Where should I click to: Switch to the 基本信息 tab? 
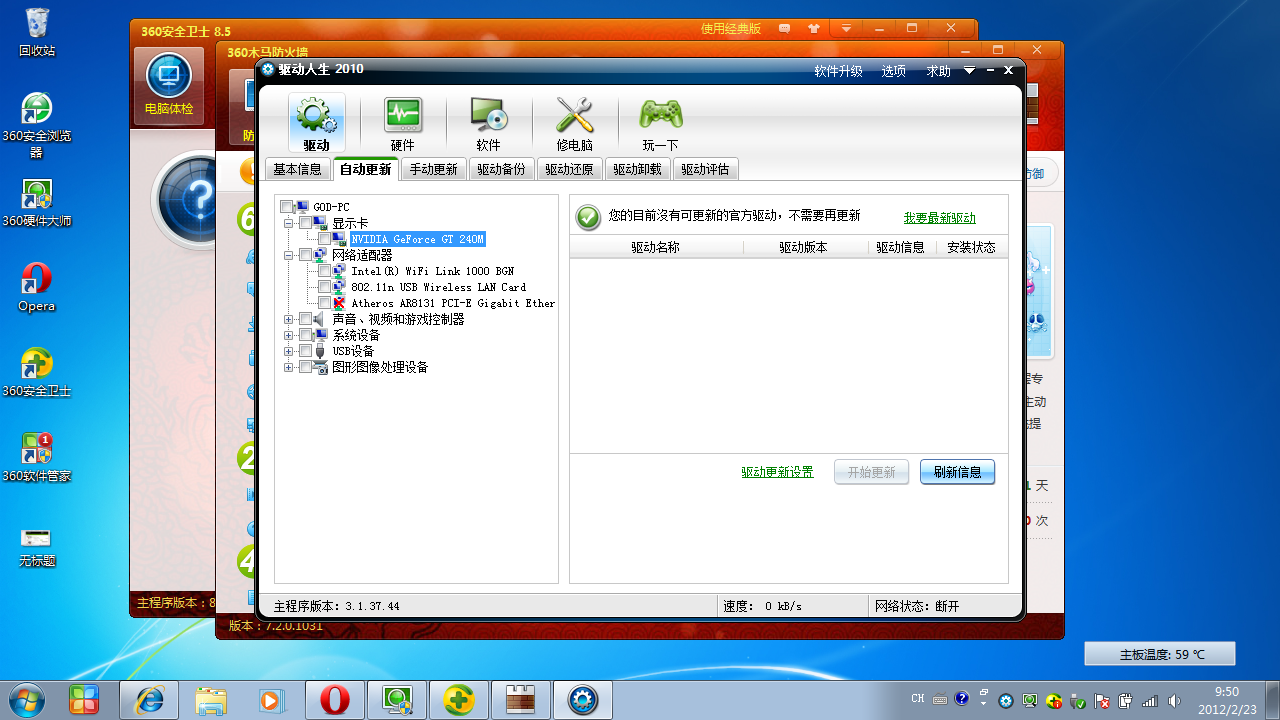pyautogui.click(x=297, y=169)
